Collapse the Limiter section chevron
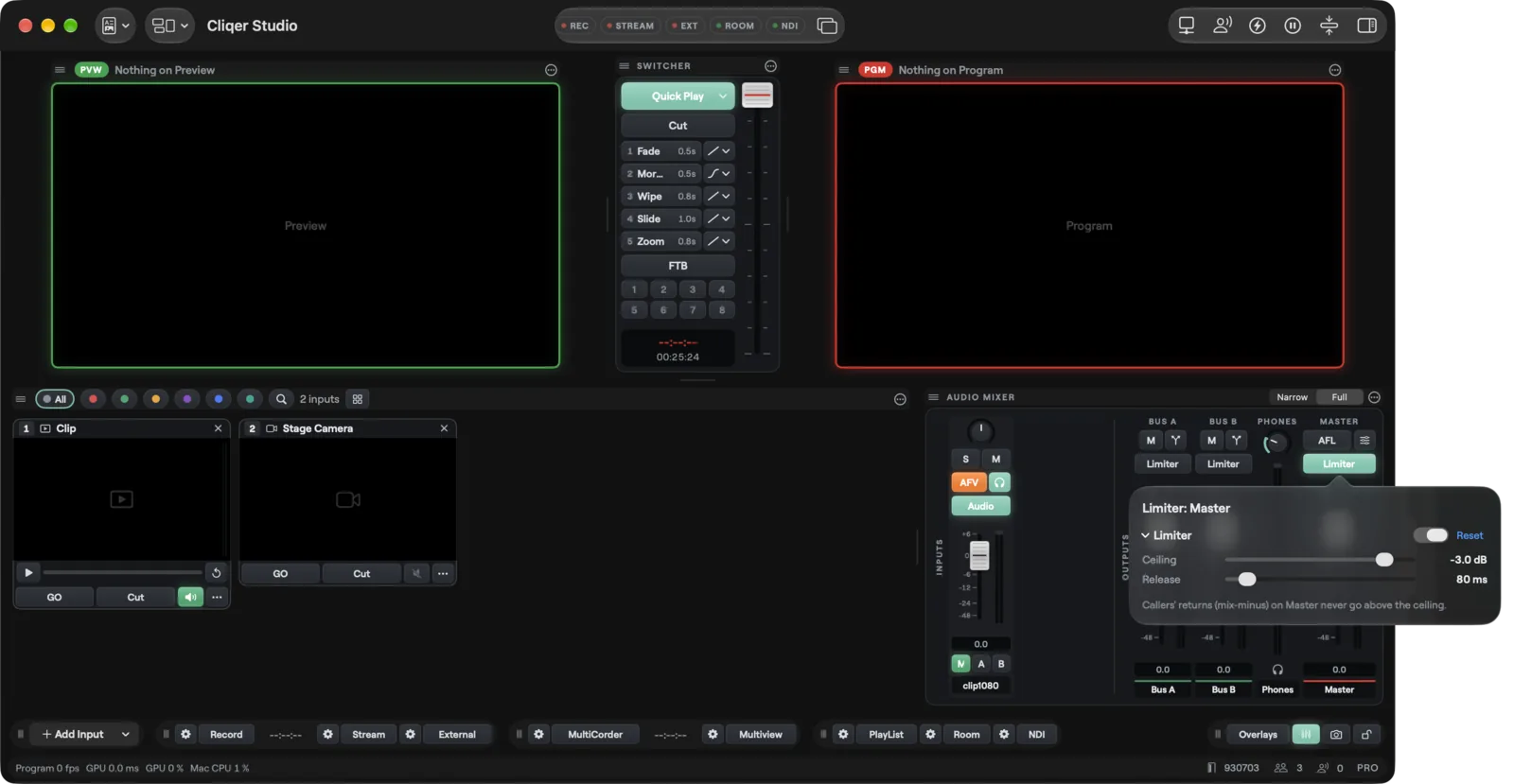This screenshot has width=1514, height=784. (1145, 536)
